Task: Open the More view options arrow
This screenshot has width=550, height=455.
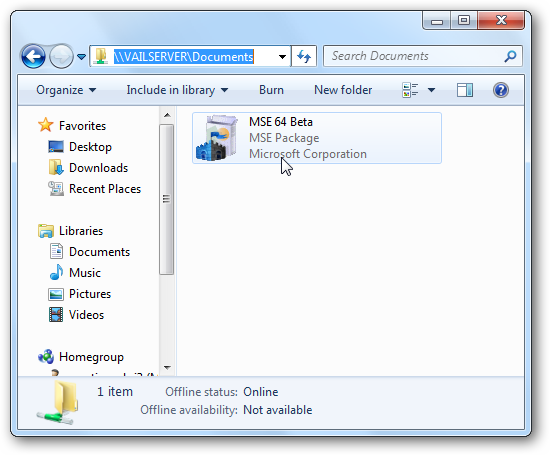Action: [x=431, y=90]
